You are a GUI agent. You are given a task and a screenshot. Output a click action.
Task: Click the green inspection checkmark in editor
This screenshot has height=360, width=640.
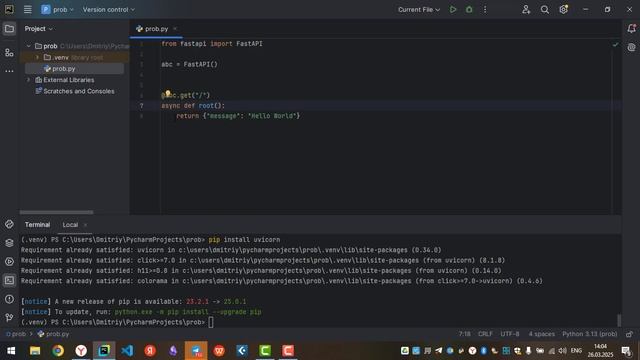click(x=616, y=44)
